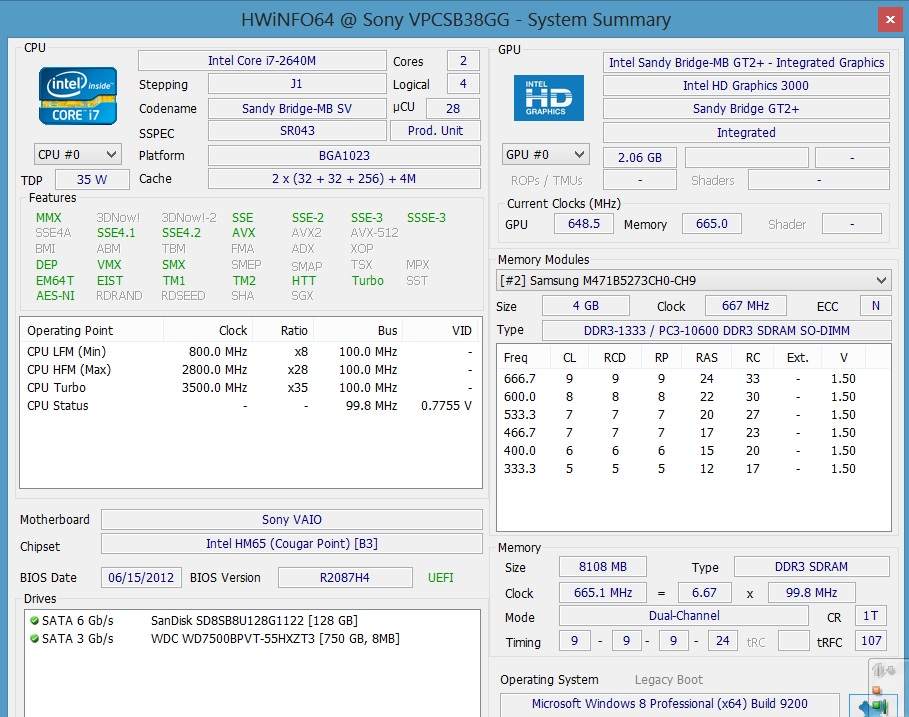Select the SanDisk SD8SB8U128G1122 drive entry
The height and width of the screenshot is (717, 909).
click(x=254, y=621)
